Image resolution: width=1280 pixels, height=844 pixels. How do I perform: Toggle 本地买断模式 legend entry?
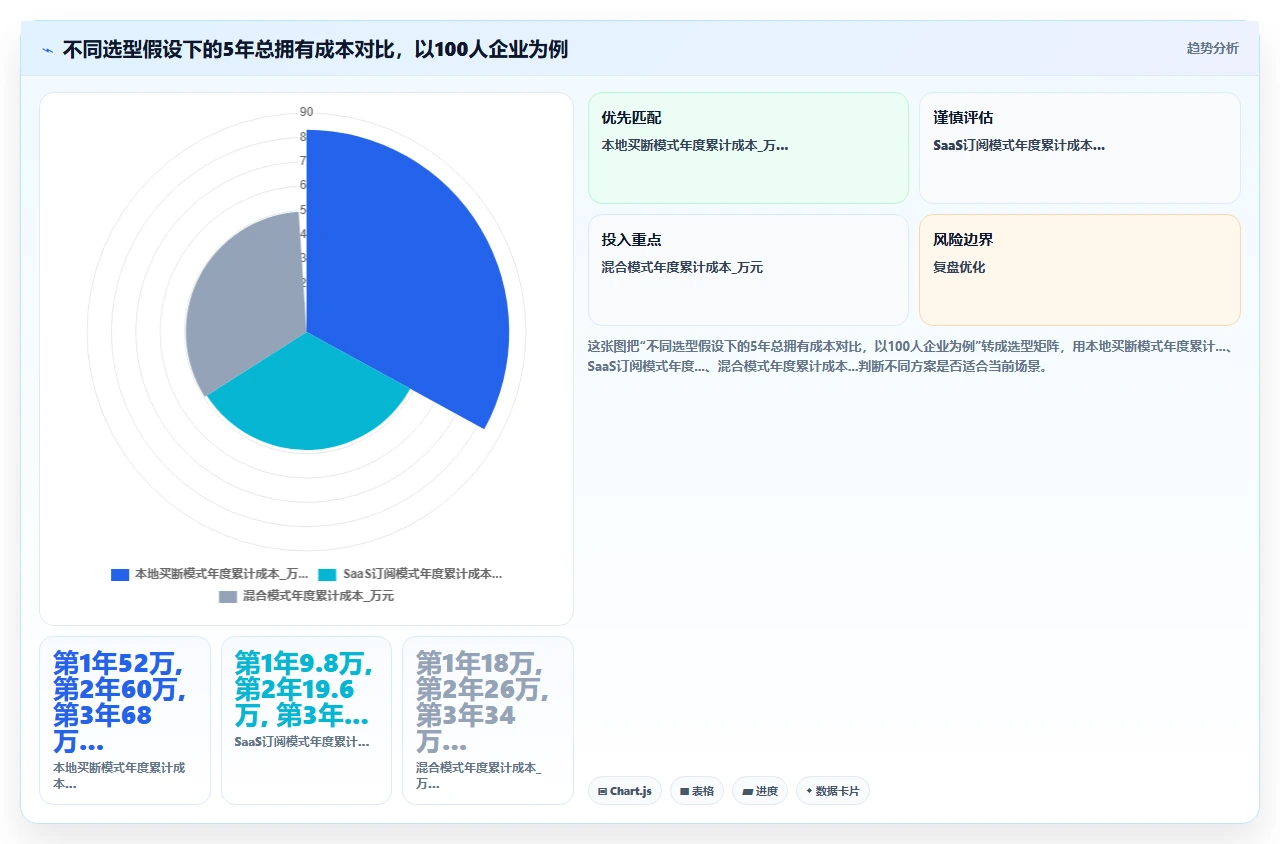209,574
